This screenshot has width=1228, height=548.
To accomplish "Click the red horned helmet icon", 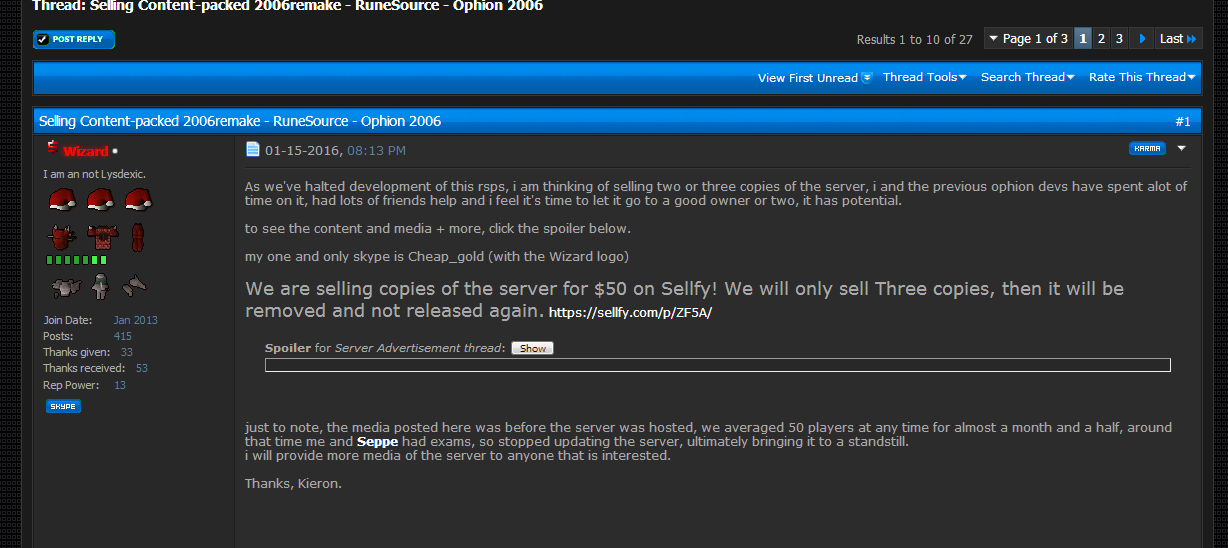I will coord(61,238).
